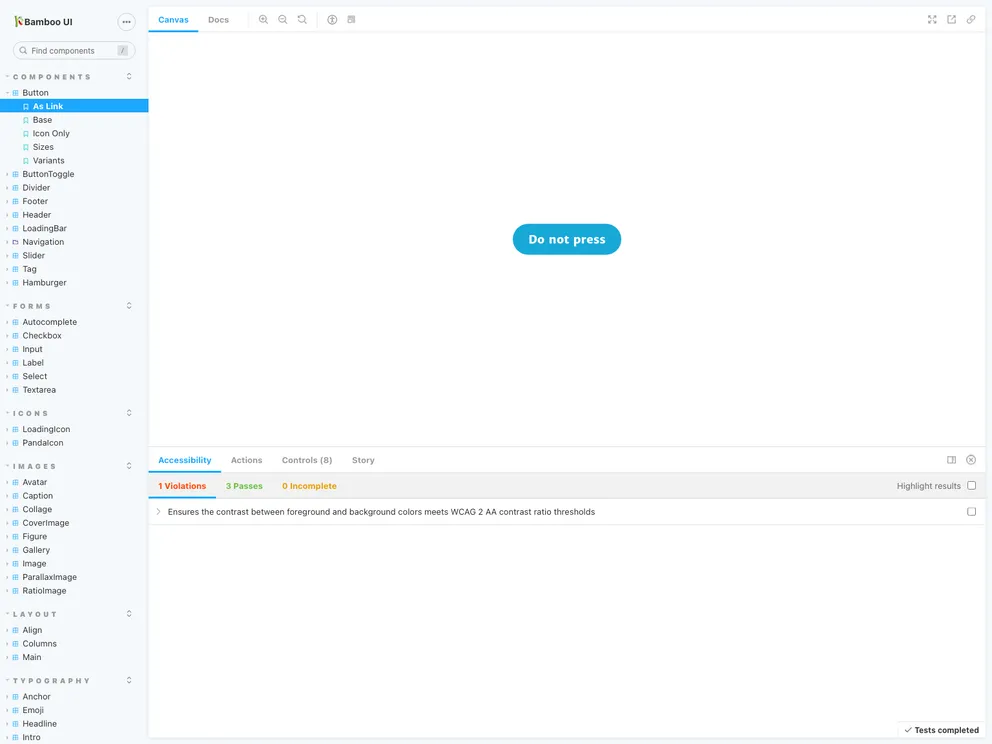Click the Find components search field
The image size is (992, 744).
70,49
